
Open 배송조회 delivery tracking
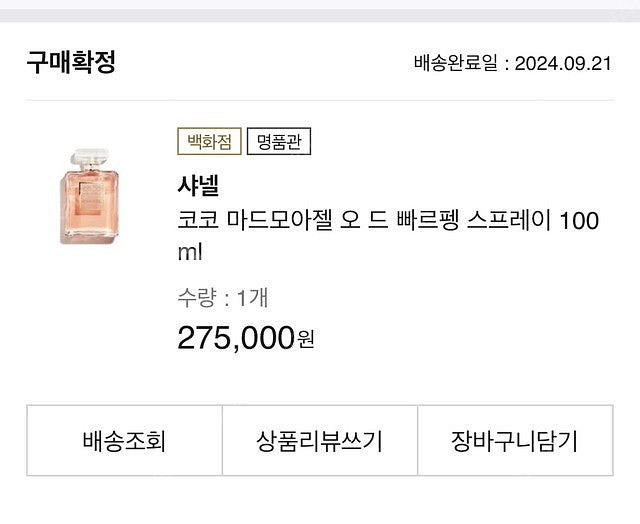coord(124,441)
